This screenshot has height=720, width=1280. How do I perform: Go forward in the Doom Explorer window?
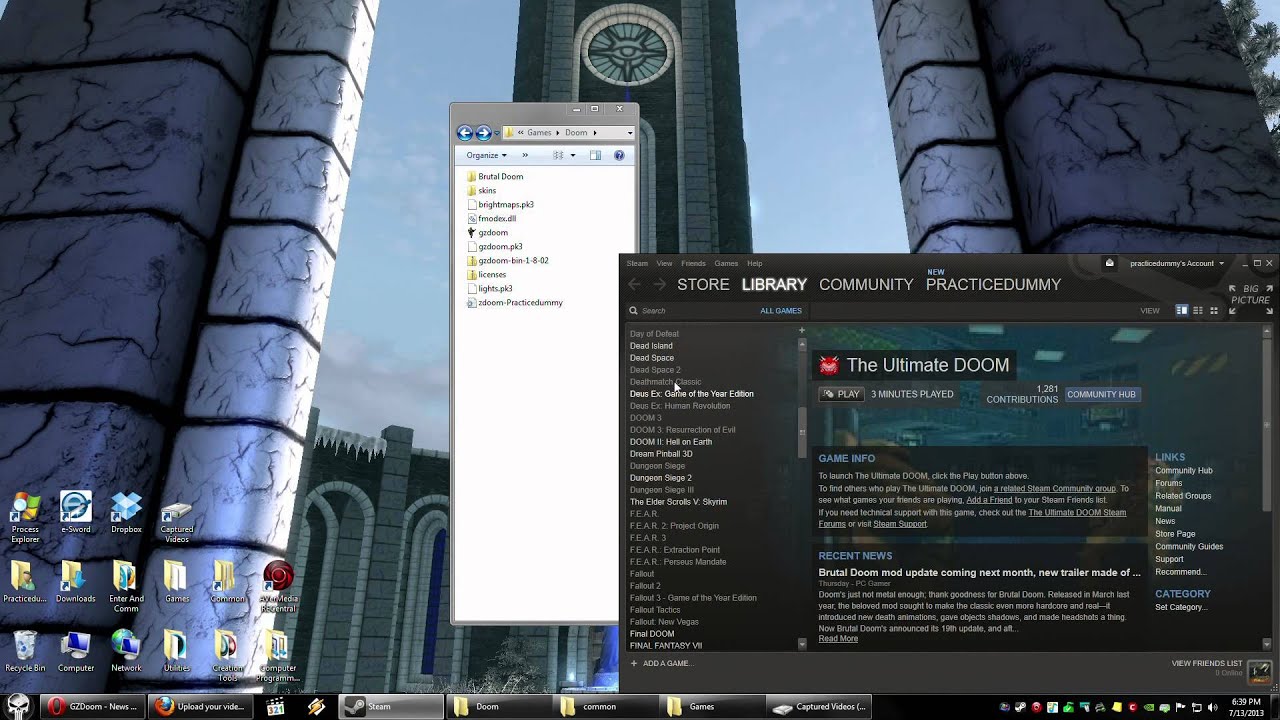click(x=483, y=133)
